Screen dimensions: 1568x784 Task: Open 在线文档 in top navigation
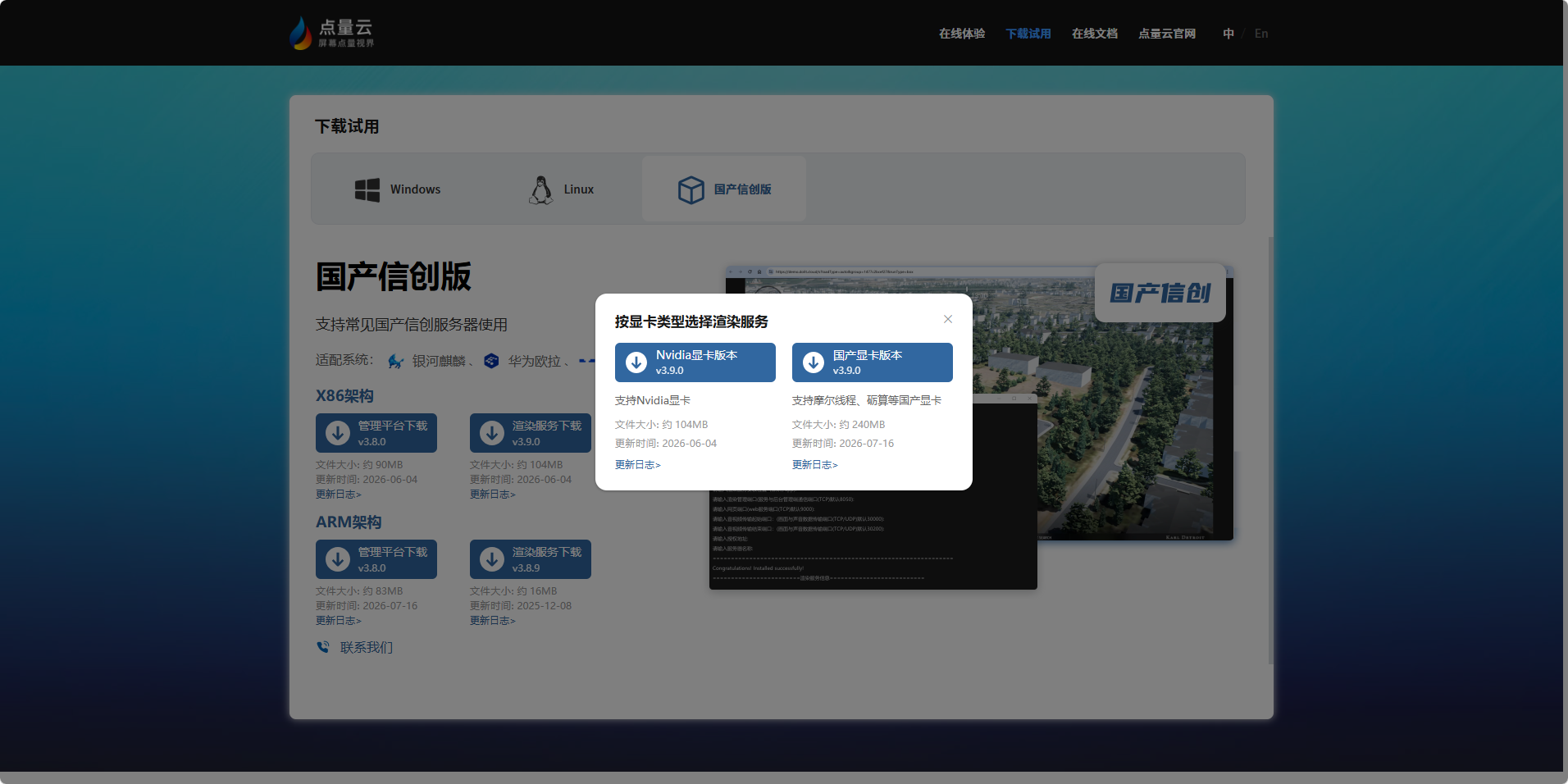click(1095, 34)
